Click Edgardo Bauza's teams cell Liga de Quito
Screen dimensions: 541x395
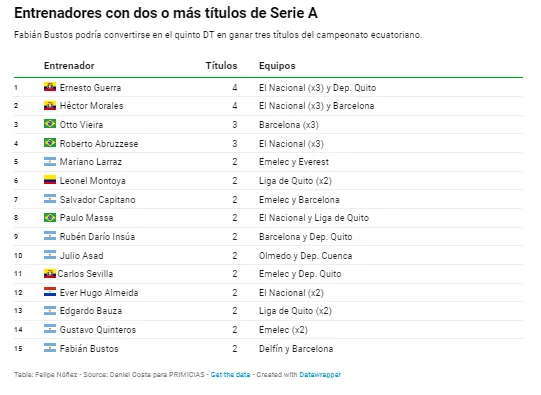pyautogui.click(x=295, y=311)
